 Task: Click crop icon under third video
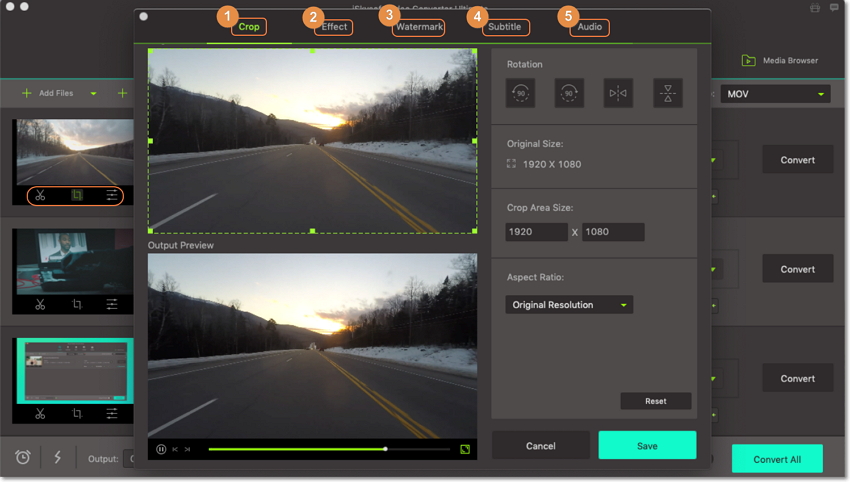click(76, 413)
